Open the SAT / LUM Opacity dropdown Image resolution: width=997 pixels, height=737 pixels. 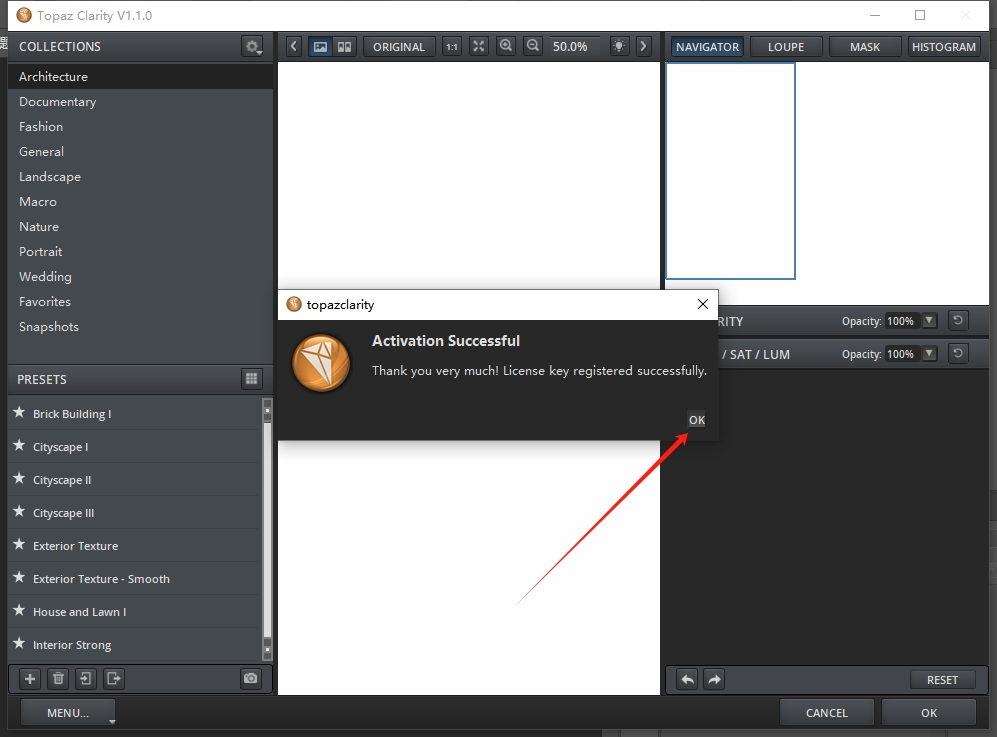pyautogui.click(x=930, y=354)
